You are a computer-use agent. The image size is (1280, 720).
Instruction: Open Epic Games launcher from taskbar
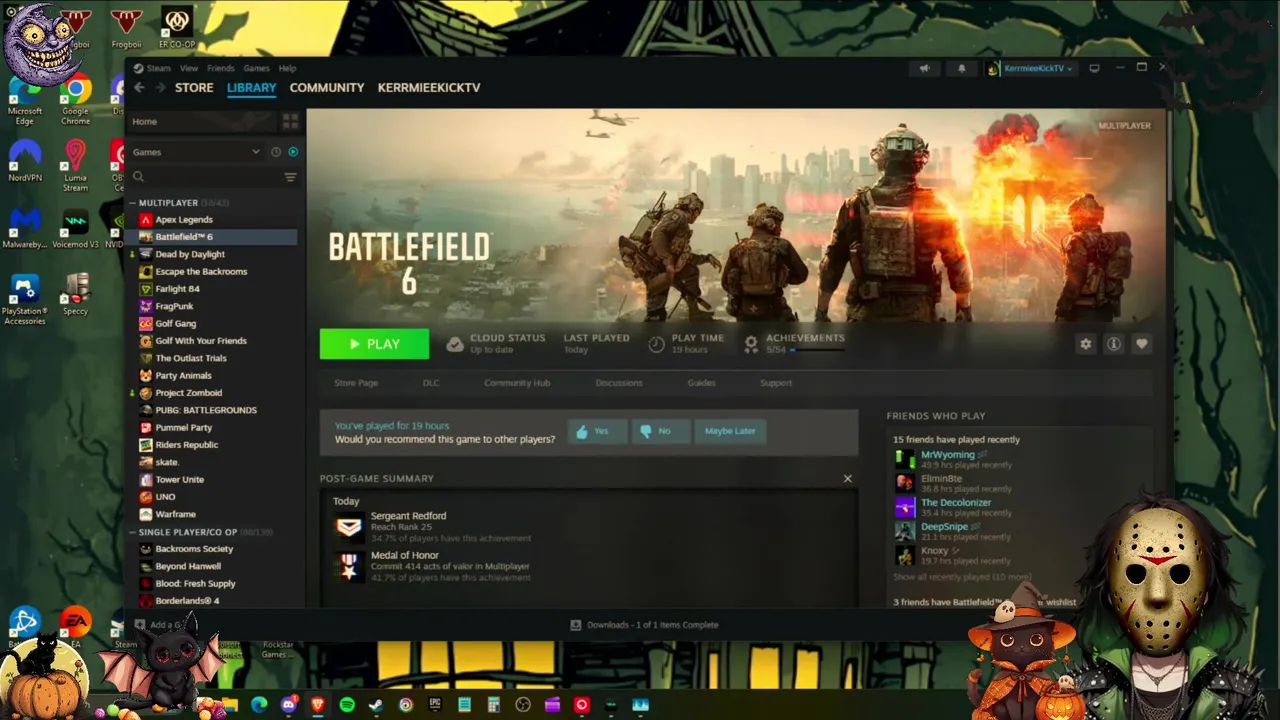pyautogui.click(x=435, y=705)
